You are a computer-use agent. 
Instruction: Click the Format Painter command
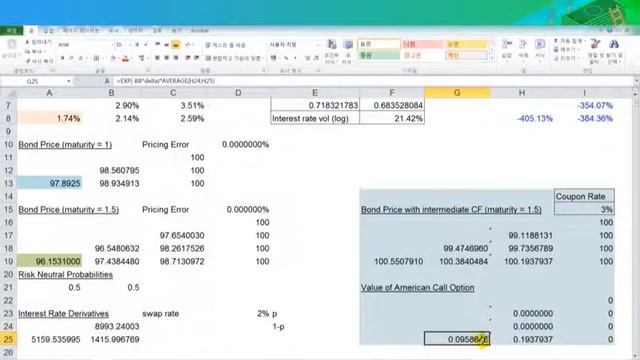[39, 61]
